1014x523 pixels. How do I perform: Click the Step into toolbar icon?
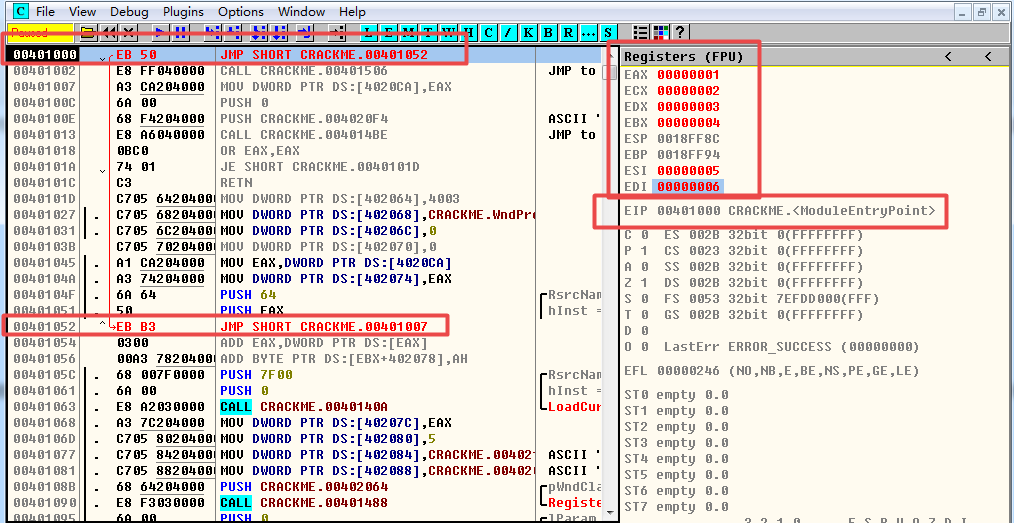213,32
